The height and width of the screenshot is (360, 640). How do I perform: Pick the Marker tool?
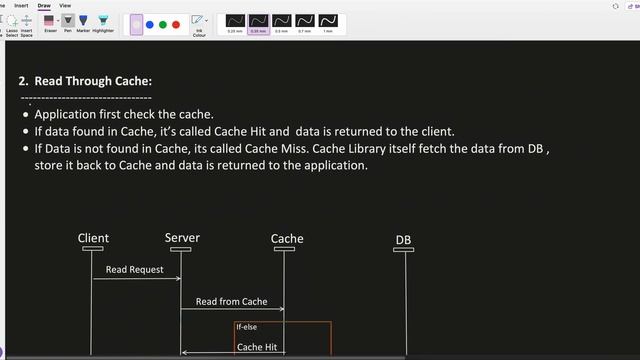point(83,24)
